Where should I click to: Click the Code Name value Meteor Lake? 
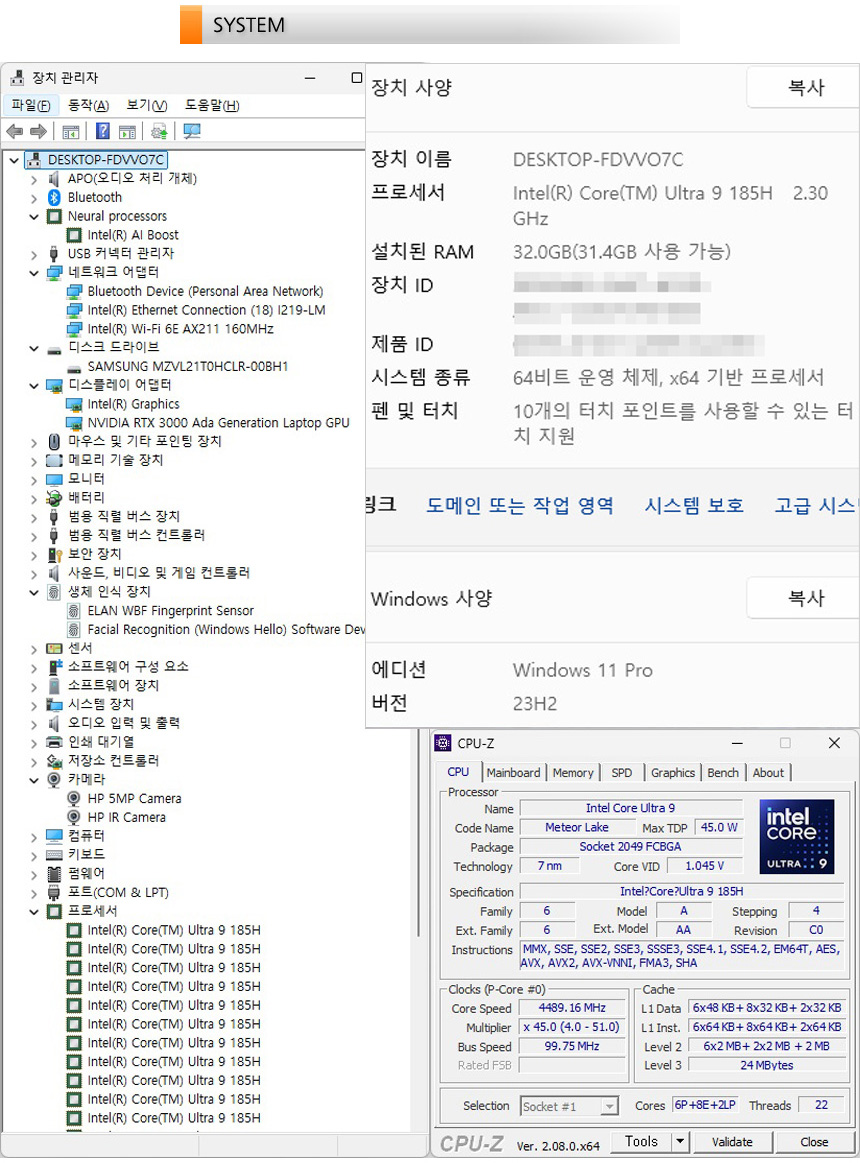coord(577,827)
